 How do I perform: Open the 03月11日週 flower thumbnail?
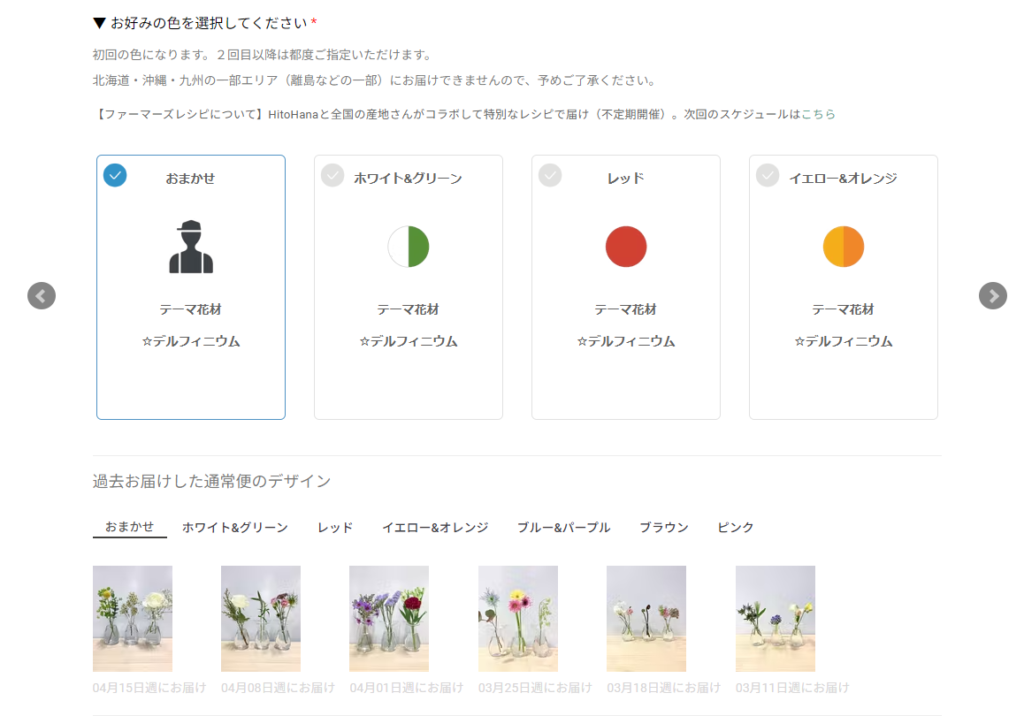775,618
